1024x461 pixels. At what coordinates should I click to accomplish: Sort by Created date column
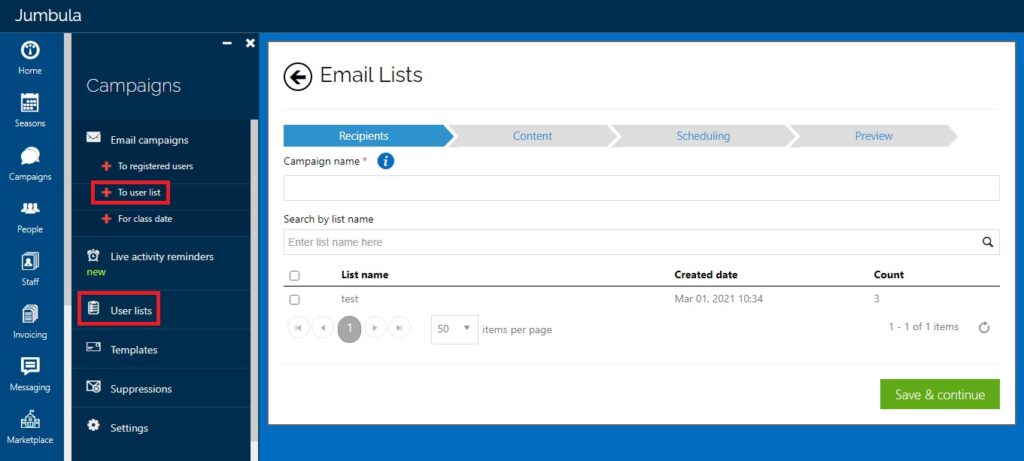705,275
